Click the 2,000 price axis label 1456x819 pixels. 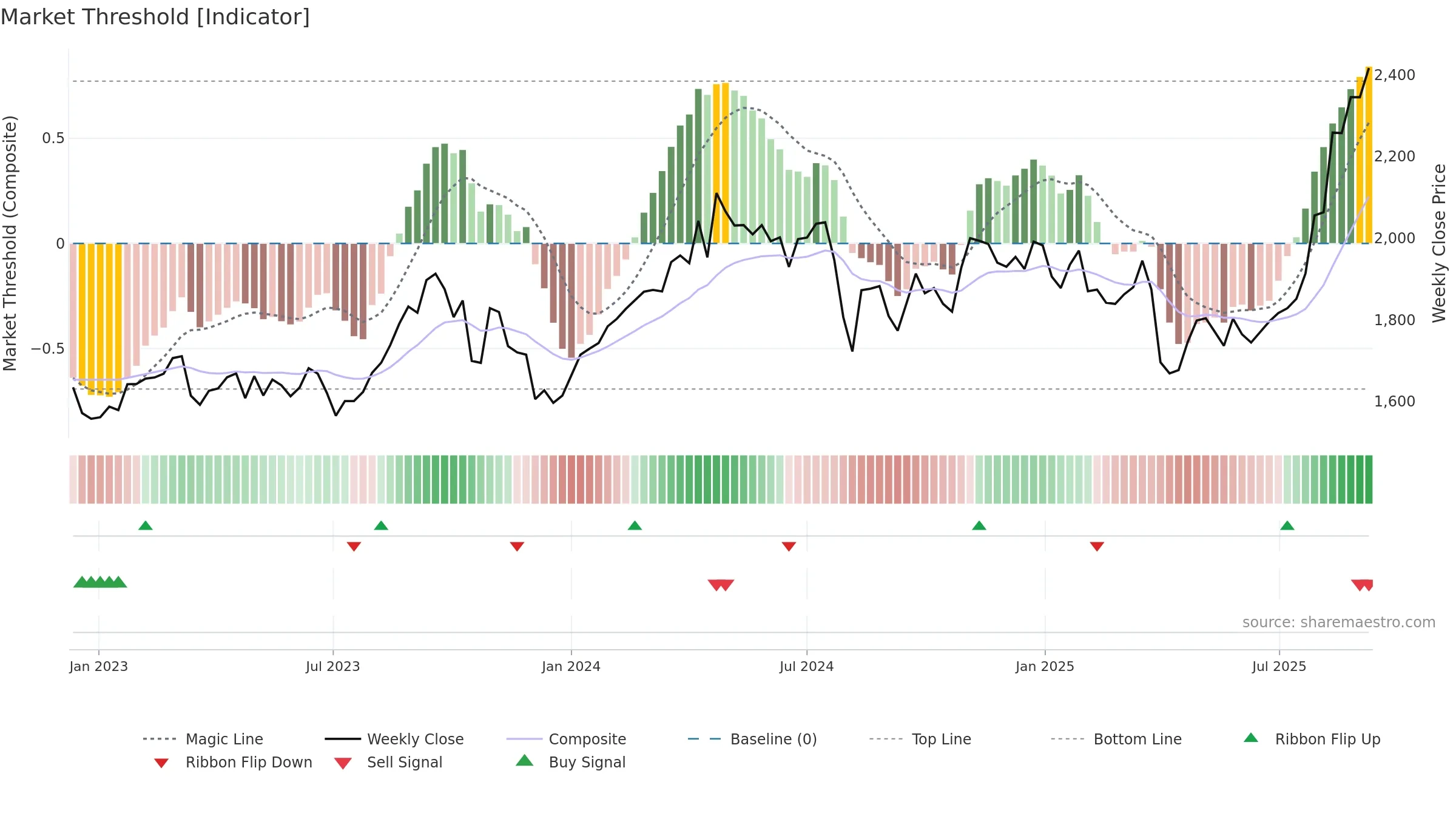click(x=1395, y=238)
